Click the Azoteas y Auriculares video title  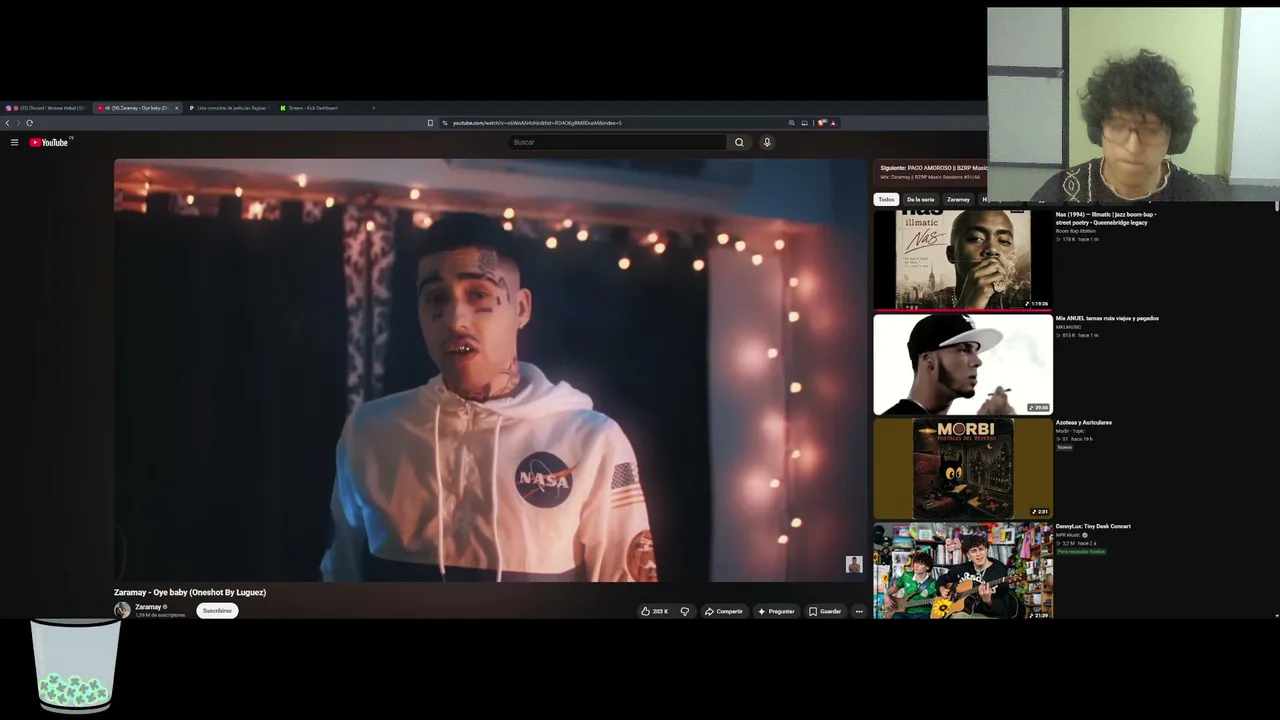[x=1084, y=422]
